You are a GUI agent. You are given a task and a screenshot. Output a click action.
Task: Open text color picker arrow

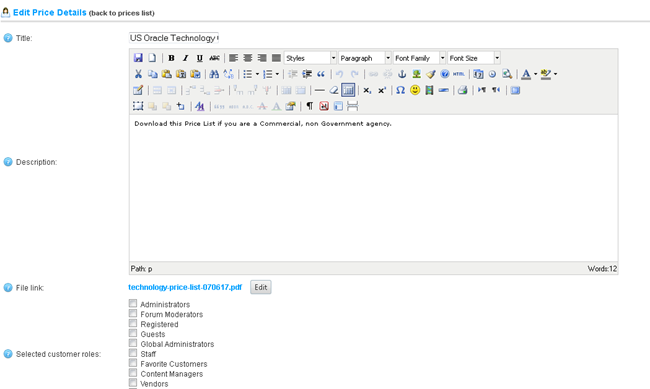point(535,74)
